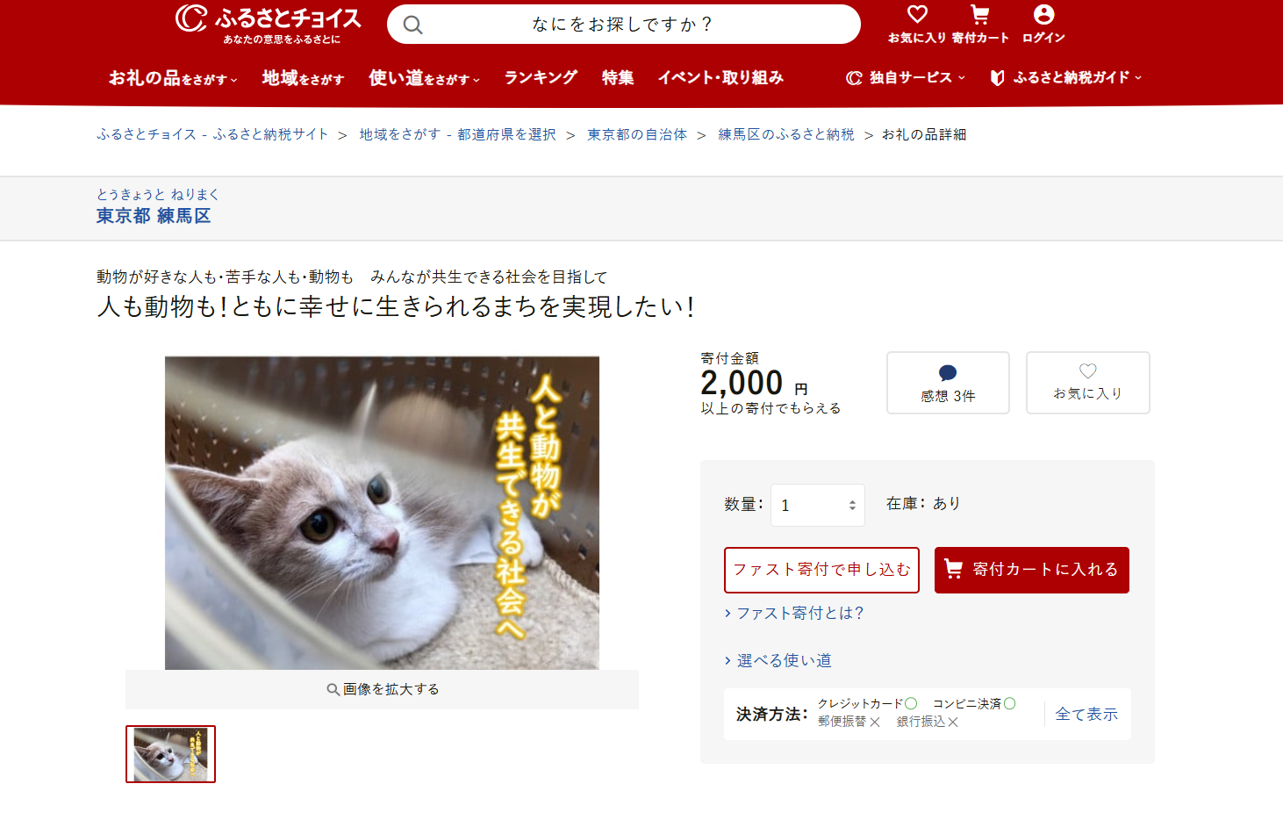This screenshot has height=827, width=1283.
Task: Open the 数量 quantity selector
Action: (818, 505)
